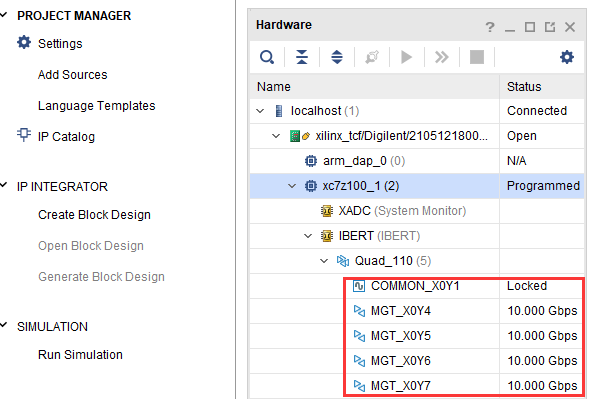The image size is (589, 399).
Task: Click the IBERT core icon
Action: click(327, 236)
